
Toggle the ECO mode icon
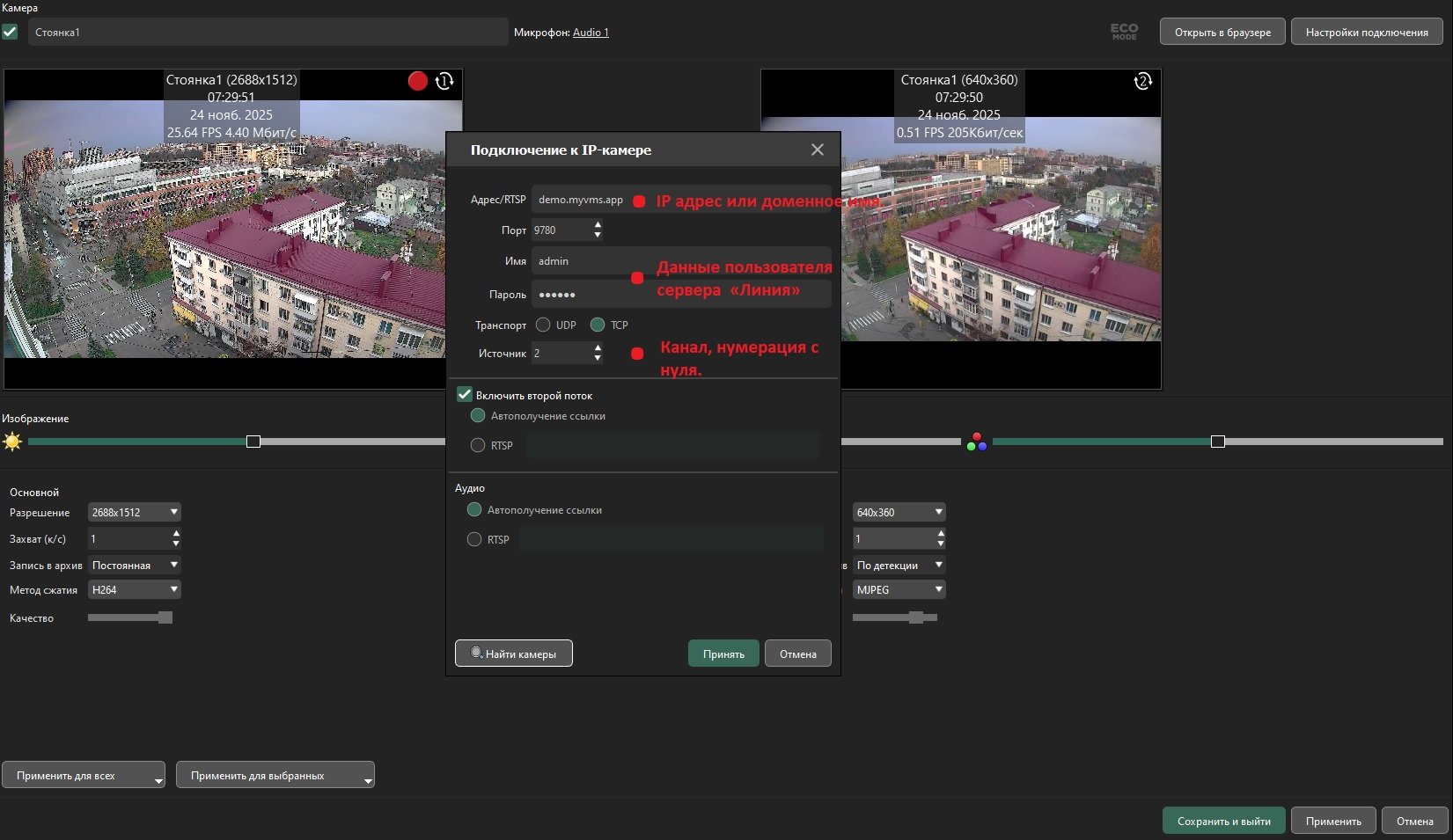[1124, 32]
